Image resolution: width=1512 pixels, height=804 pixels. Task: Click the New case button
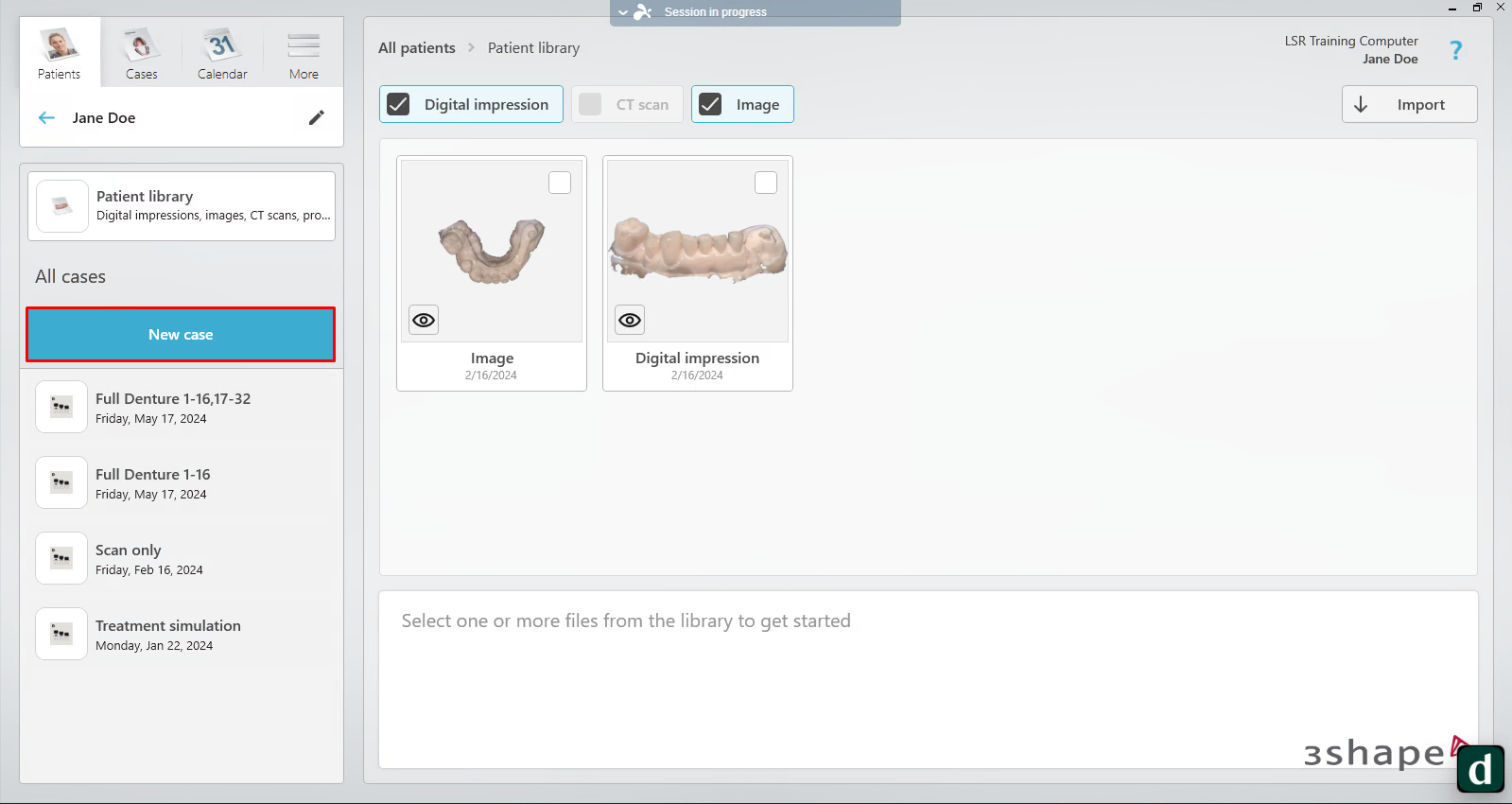coord(181,334)
